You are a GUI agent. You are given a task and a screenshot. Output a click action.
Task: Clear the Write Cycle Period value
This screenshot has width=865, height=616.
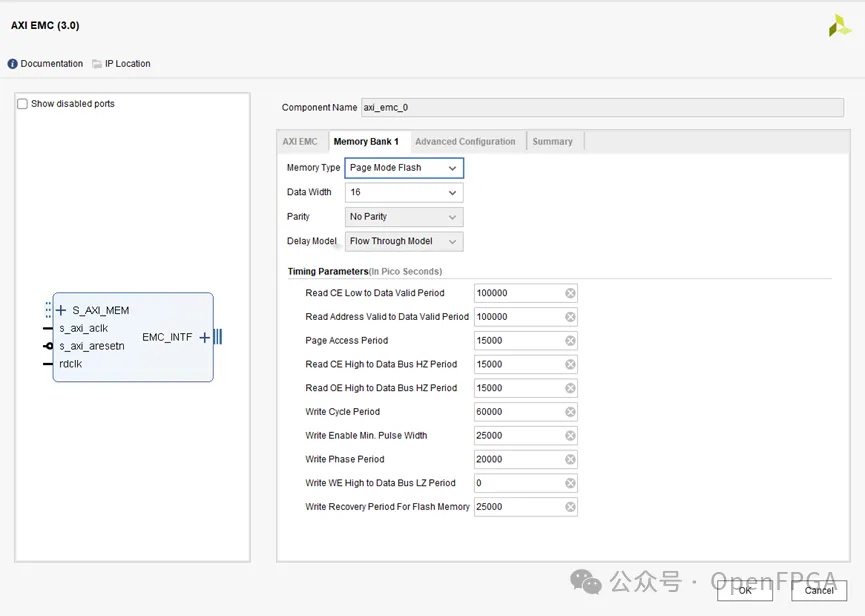(x=570, y=412)
